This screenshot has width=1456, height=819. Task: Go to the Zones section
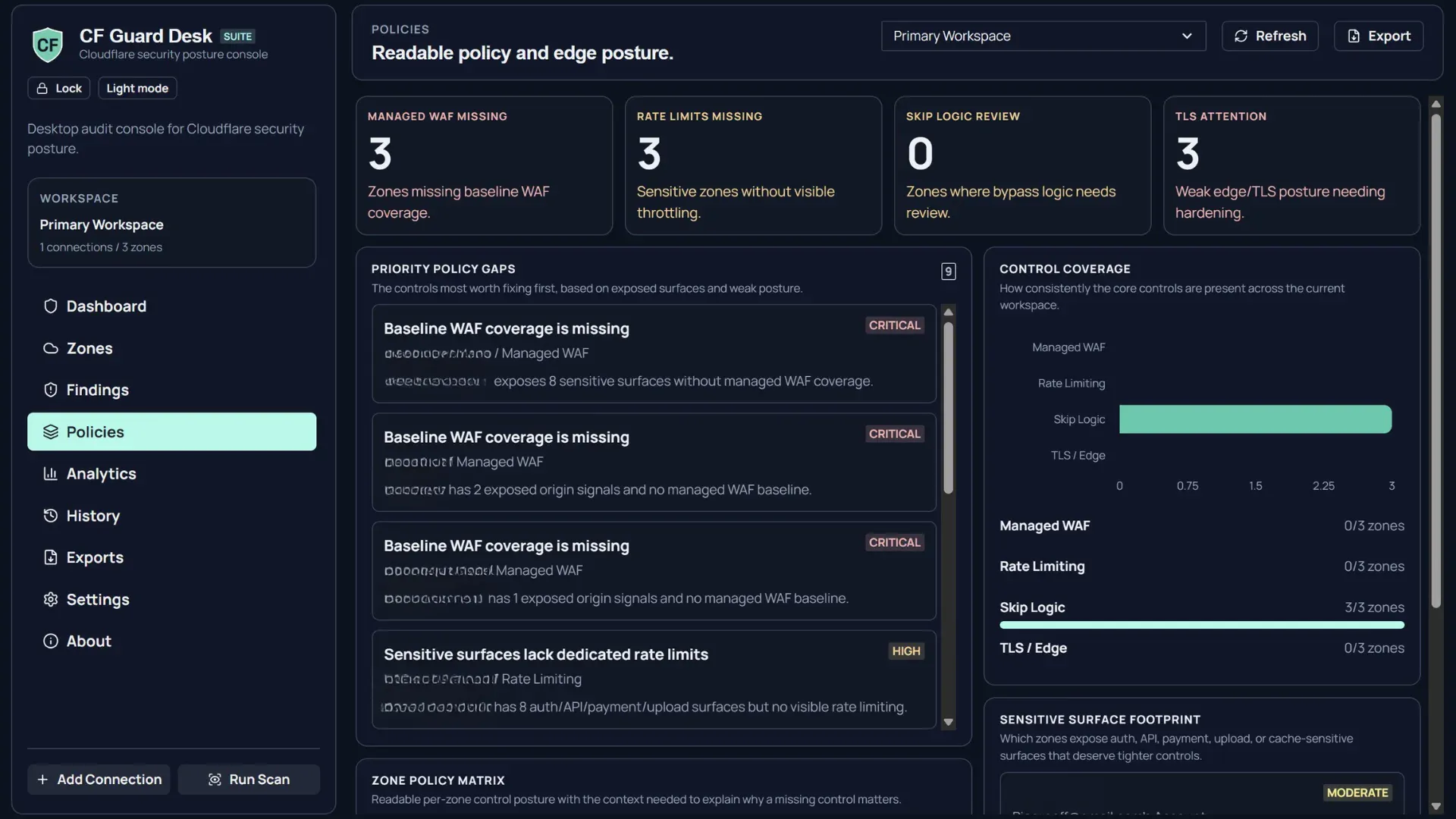coord(172,348)
